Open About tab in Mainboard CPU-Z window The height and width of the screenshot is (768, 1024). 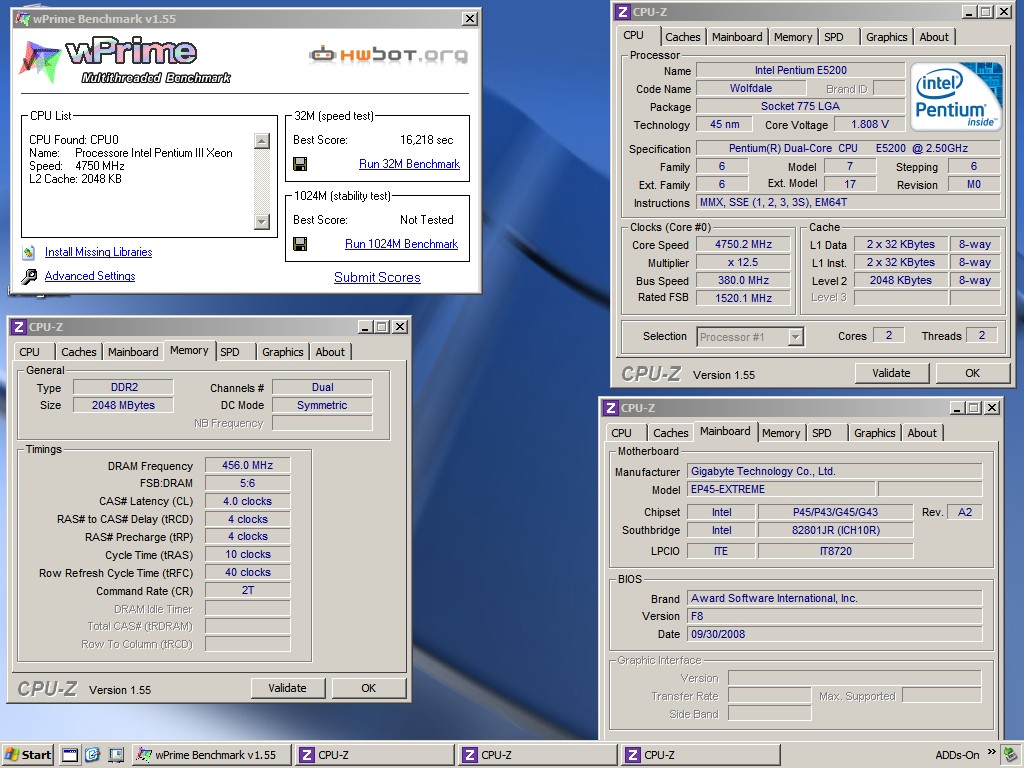(922, 433)
